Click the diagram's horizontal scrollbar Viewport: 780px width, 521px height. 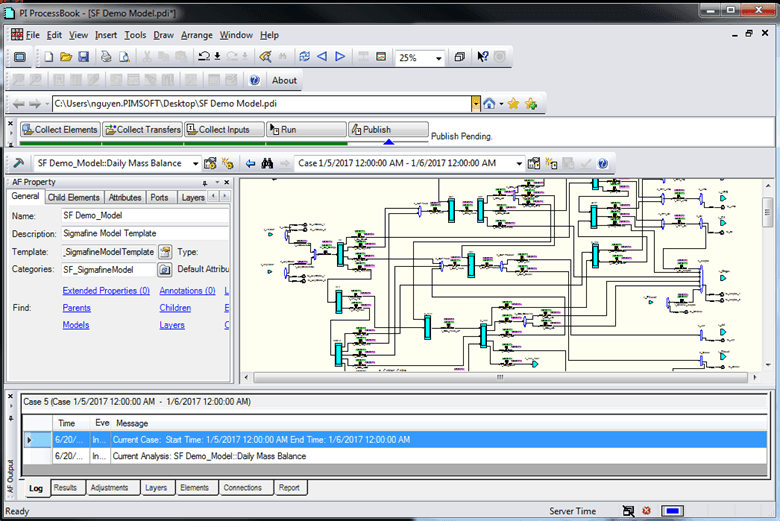point(500,378)
